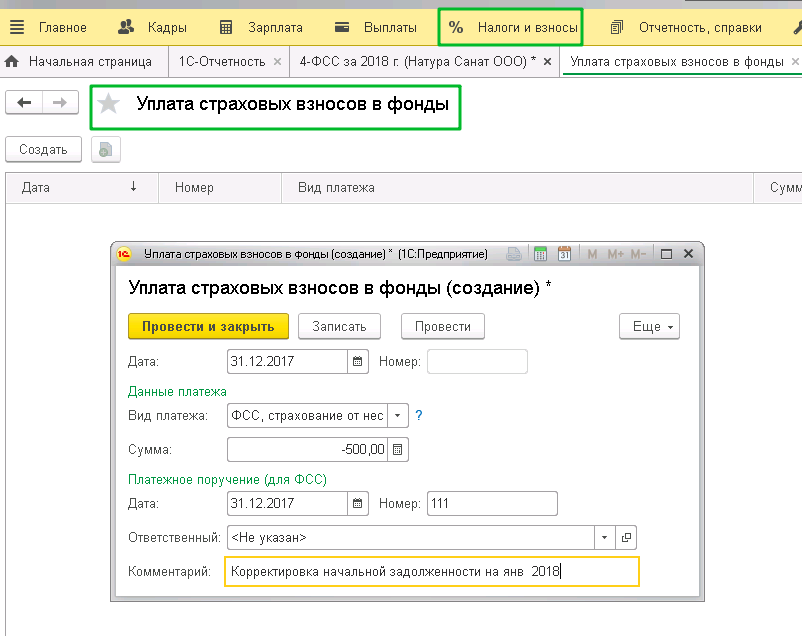802x636 pixels.
Task: Navigate back with the left arrow
Action: [24, 103]
